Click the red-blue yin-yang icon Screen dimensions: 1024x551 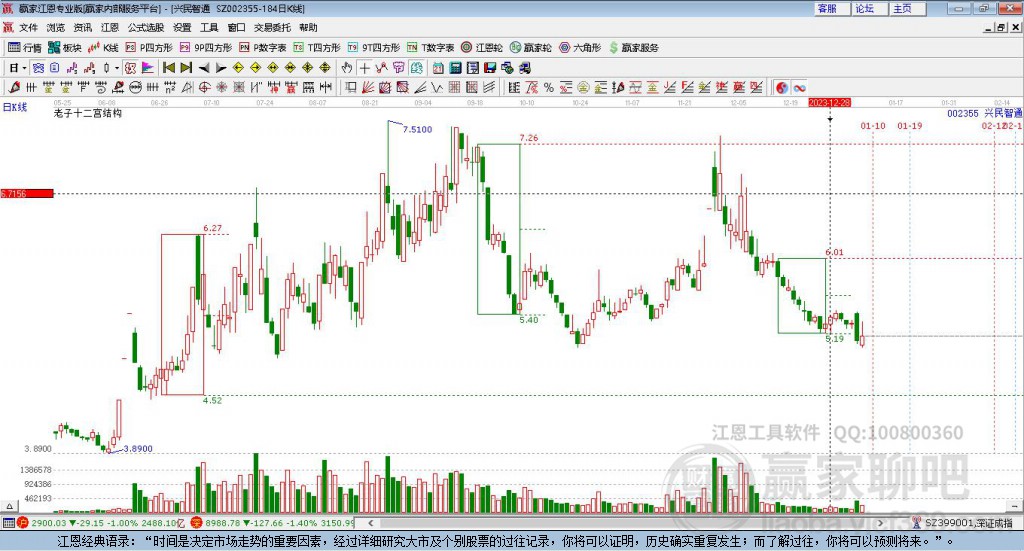click(782, 87)
